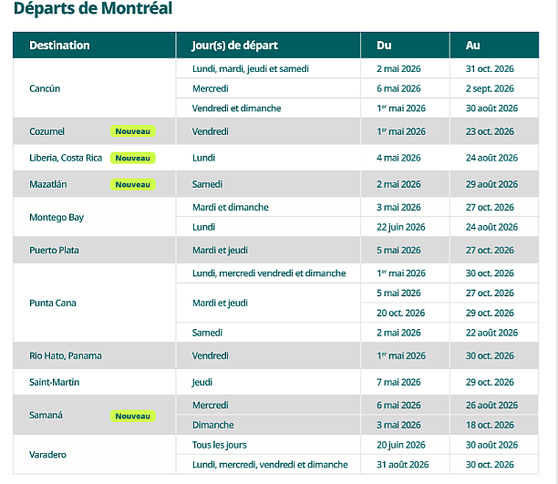Click 'Mardi et jeudi' in the Punta Cana rows
Viewport: 558px width, 484px height.
click(x=220, y=303)
